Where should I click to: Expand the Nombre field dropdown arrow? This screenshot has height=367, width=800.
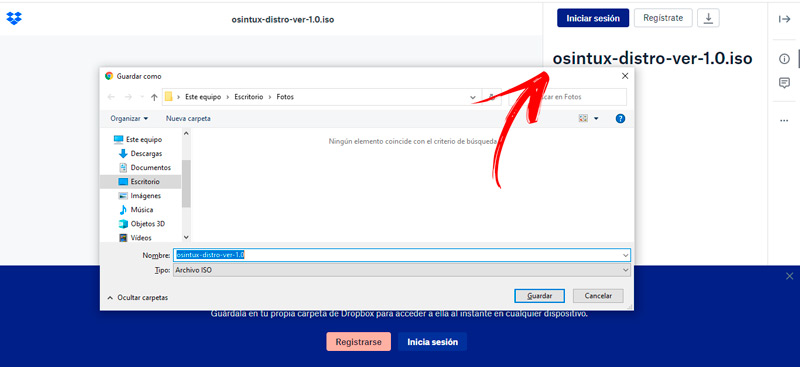click(626, 255)
